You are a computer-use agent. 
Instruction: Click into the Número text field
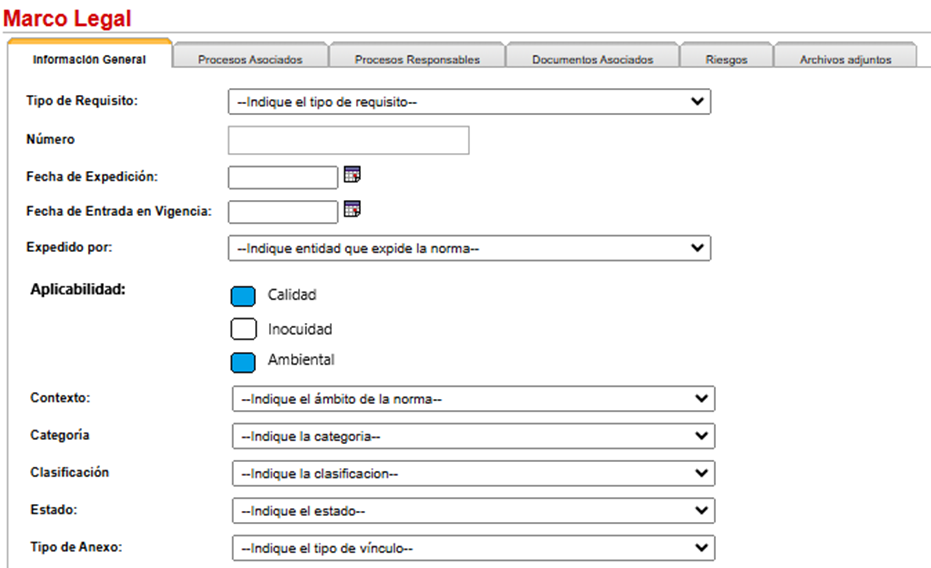click(x=349, y=140)
